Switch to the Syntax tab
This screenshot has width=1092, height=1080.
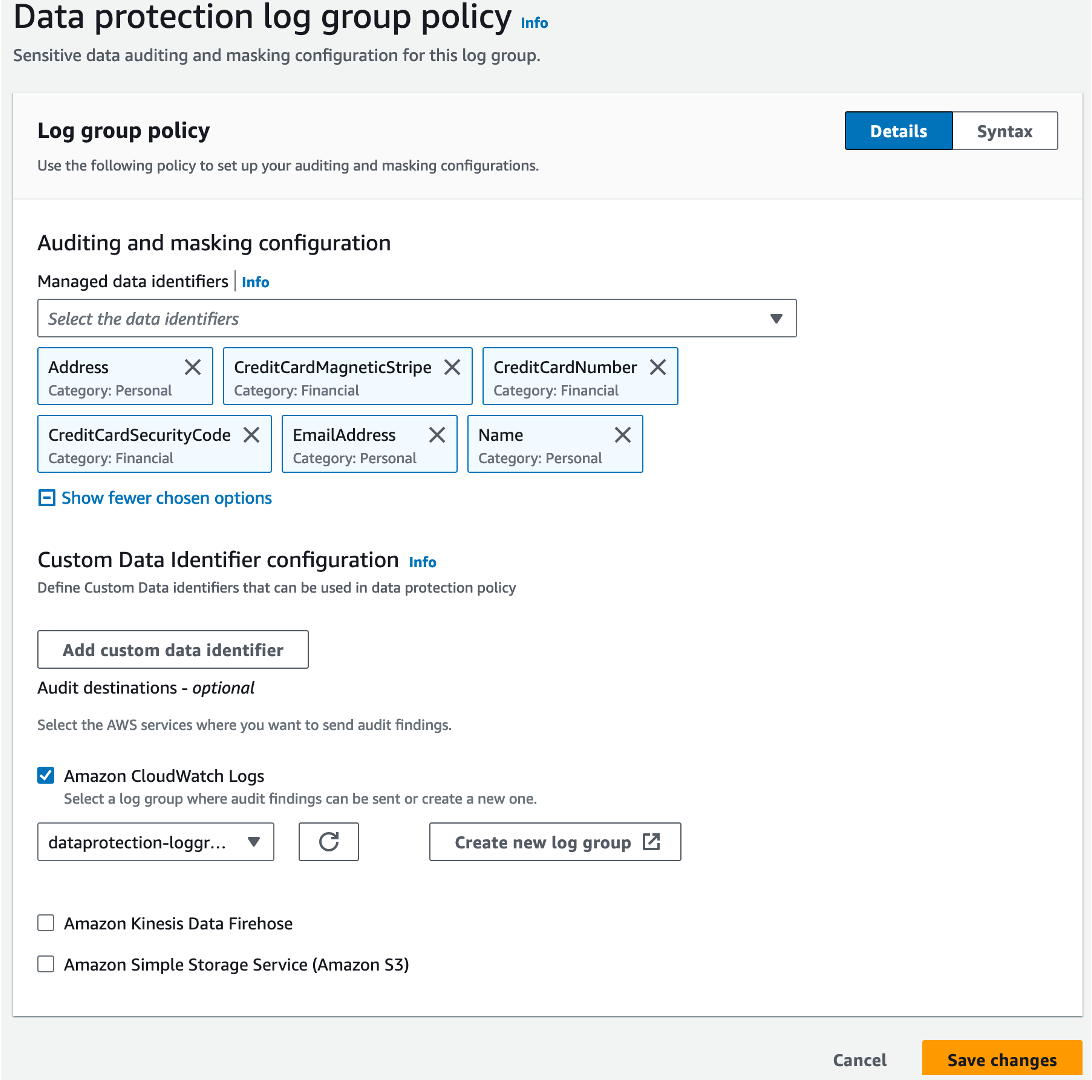(x=1004, y=130)
